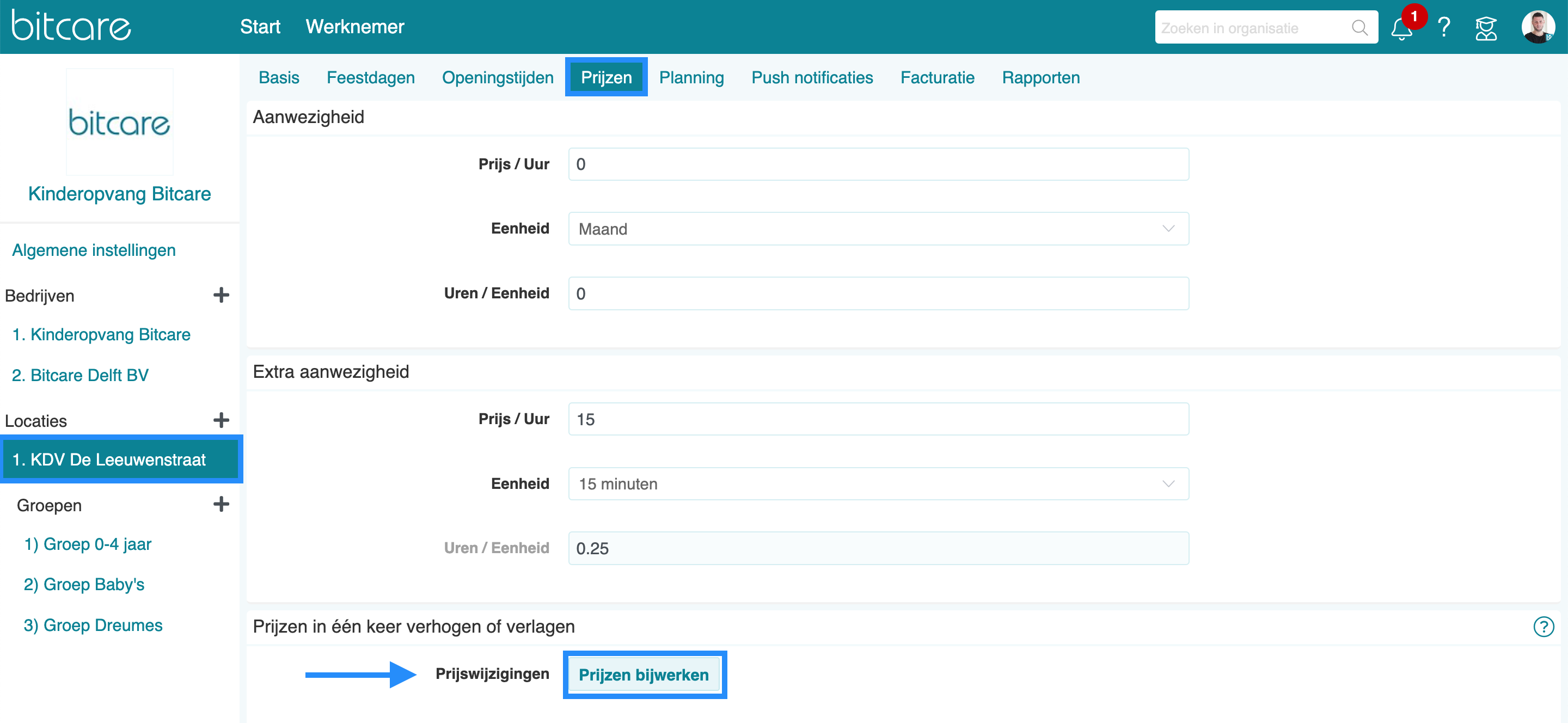Image resolution: width=1568 pixels, height=723 pixels.
Task: Click Aanwezigheid Uren / Eenheid field
Action: point(878,293)
